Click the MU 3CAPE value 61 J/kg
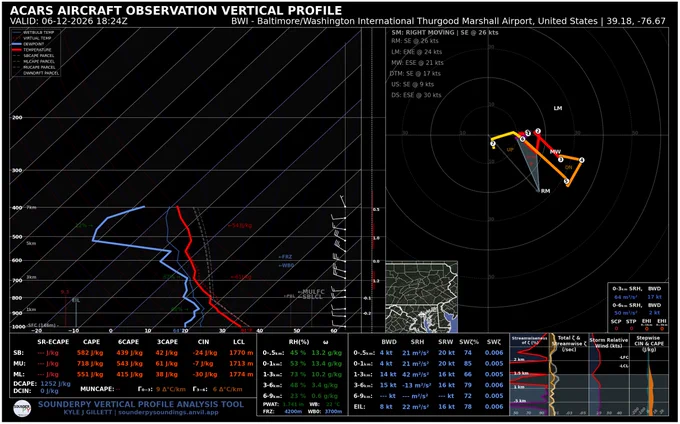The height and width of the screenshot is (424, 680). click(x=167, y=364)
